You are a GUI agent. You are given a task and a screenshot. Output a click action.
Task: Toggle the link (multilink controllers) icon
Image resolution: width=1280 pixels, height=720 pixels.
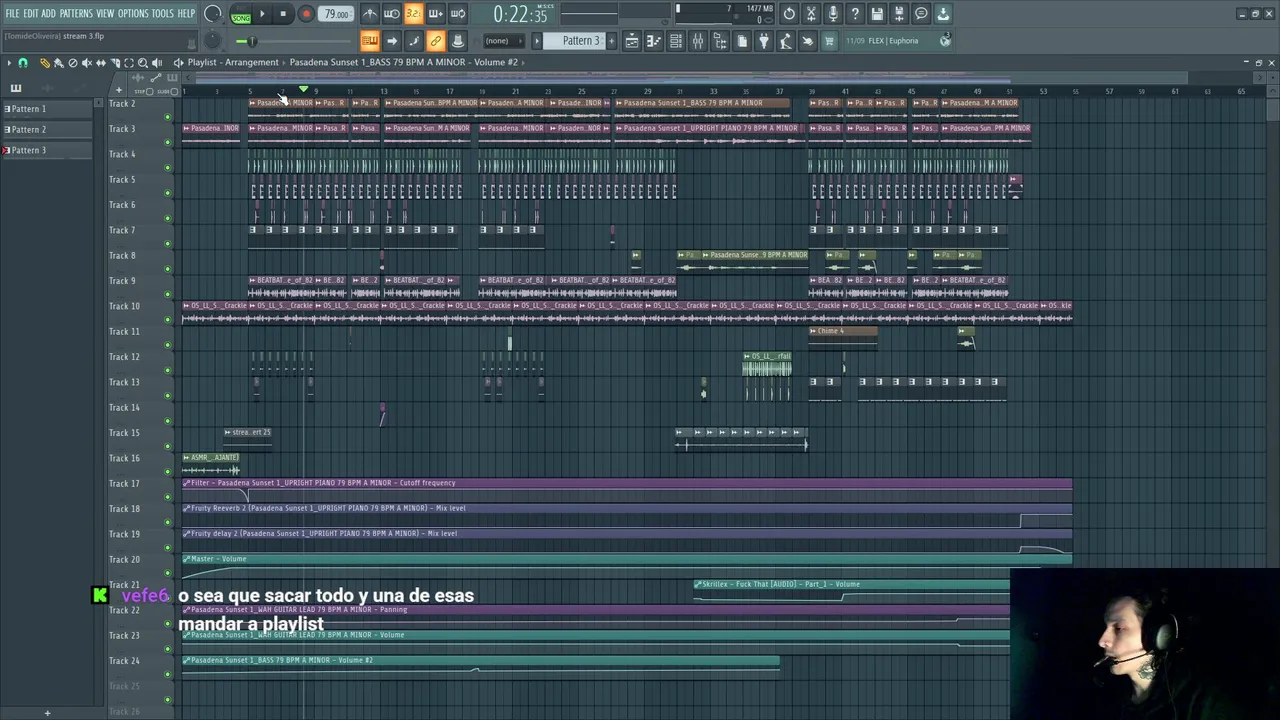pyautogui.click(x=436, y=41)
